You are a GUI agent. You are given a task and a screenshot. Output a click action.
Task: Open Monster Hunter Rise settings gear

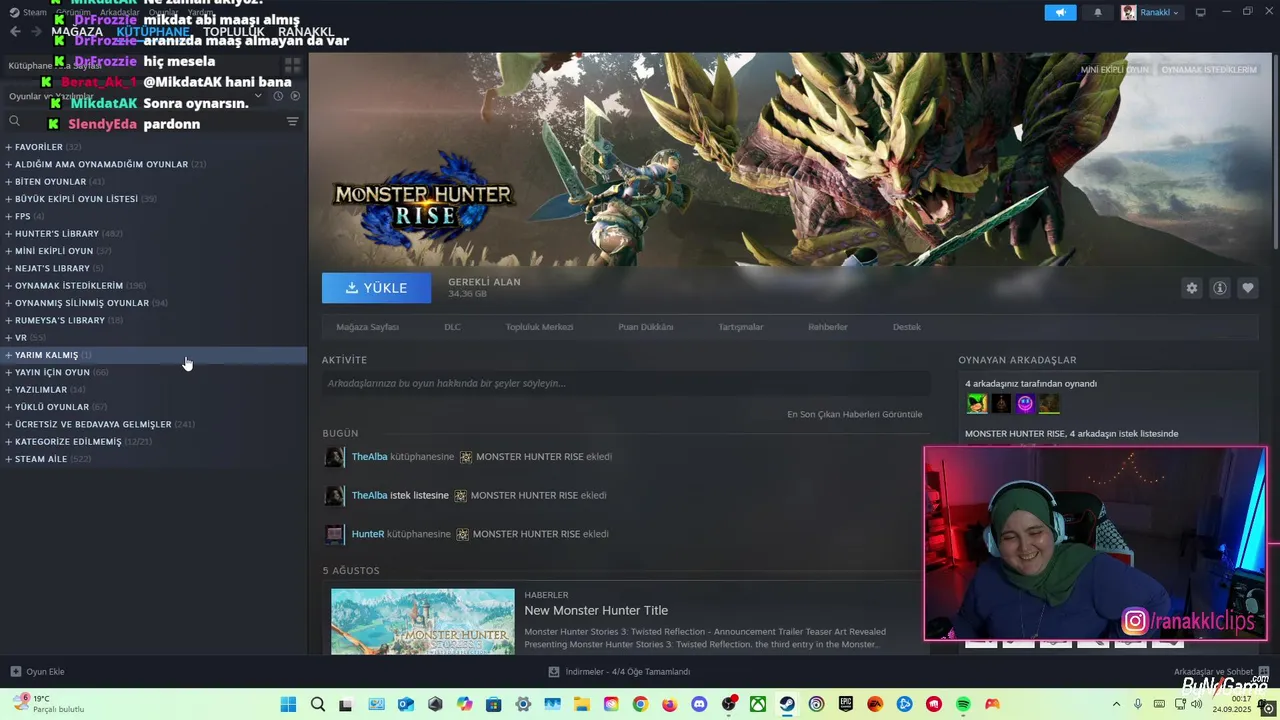pyautogui.click(x=1192, y=288)
